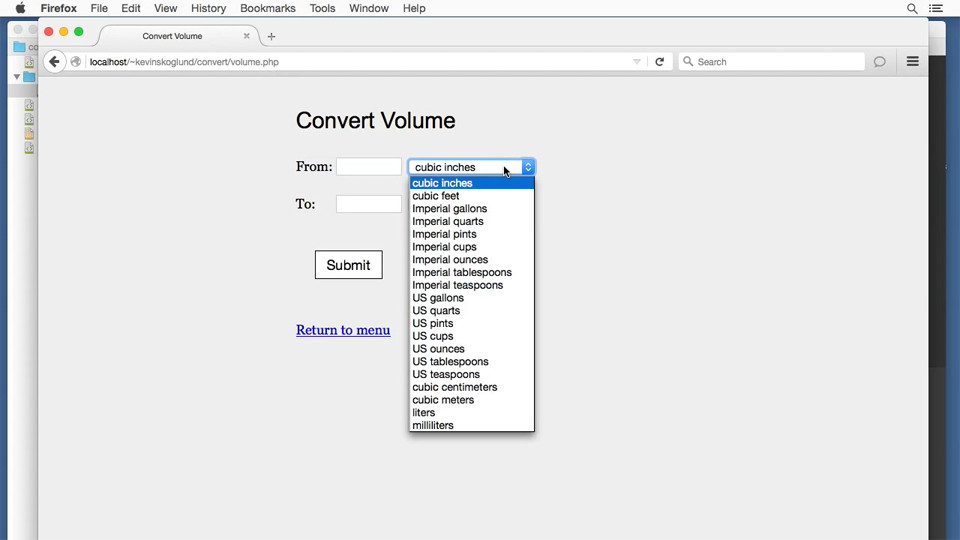This screenshot has height=540, width=960.
Task: Click the site identity globe icon
Action: pos(76,62)
